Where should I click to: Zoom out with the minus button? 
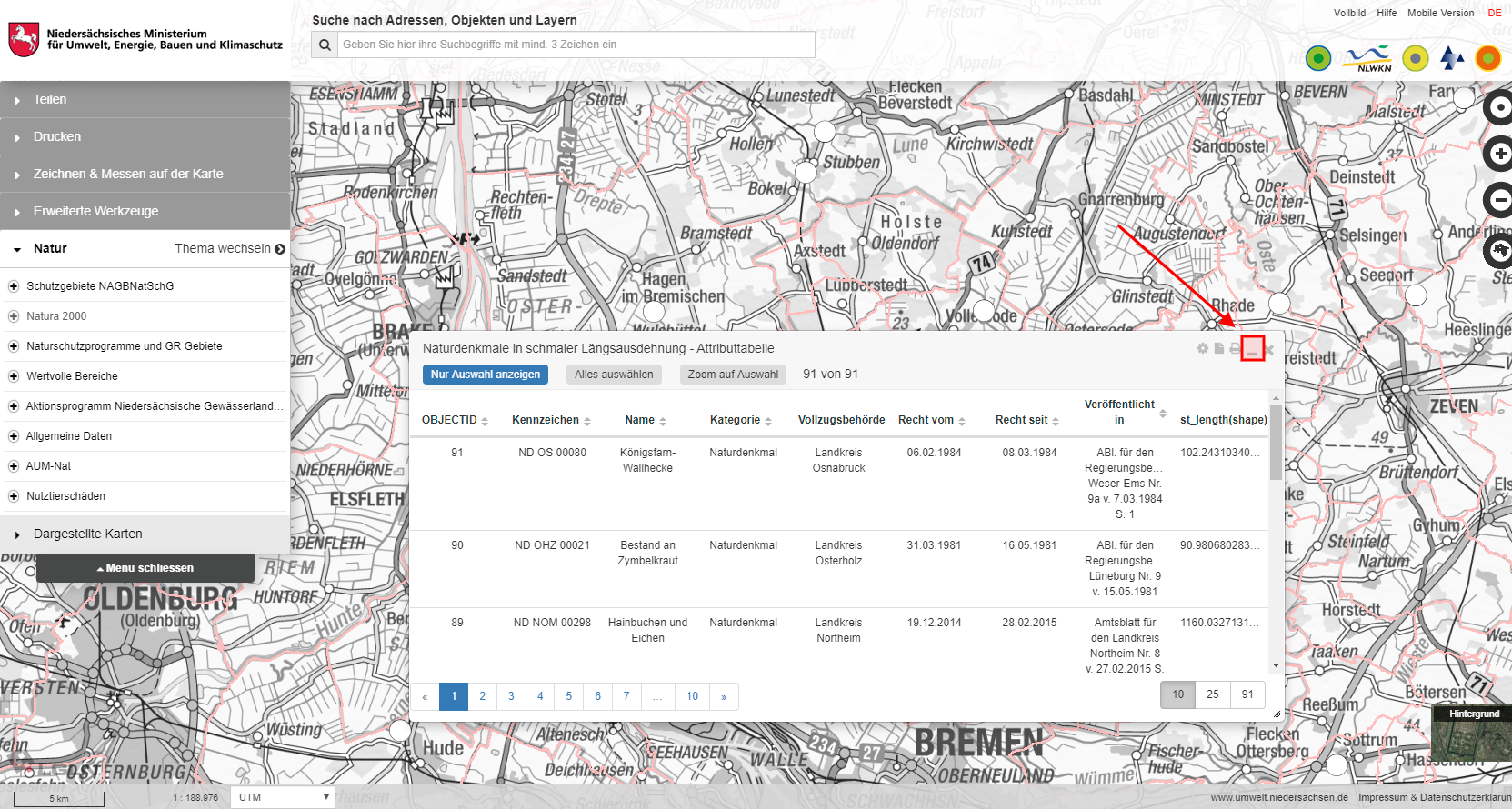click(x=1498, y=200)
